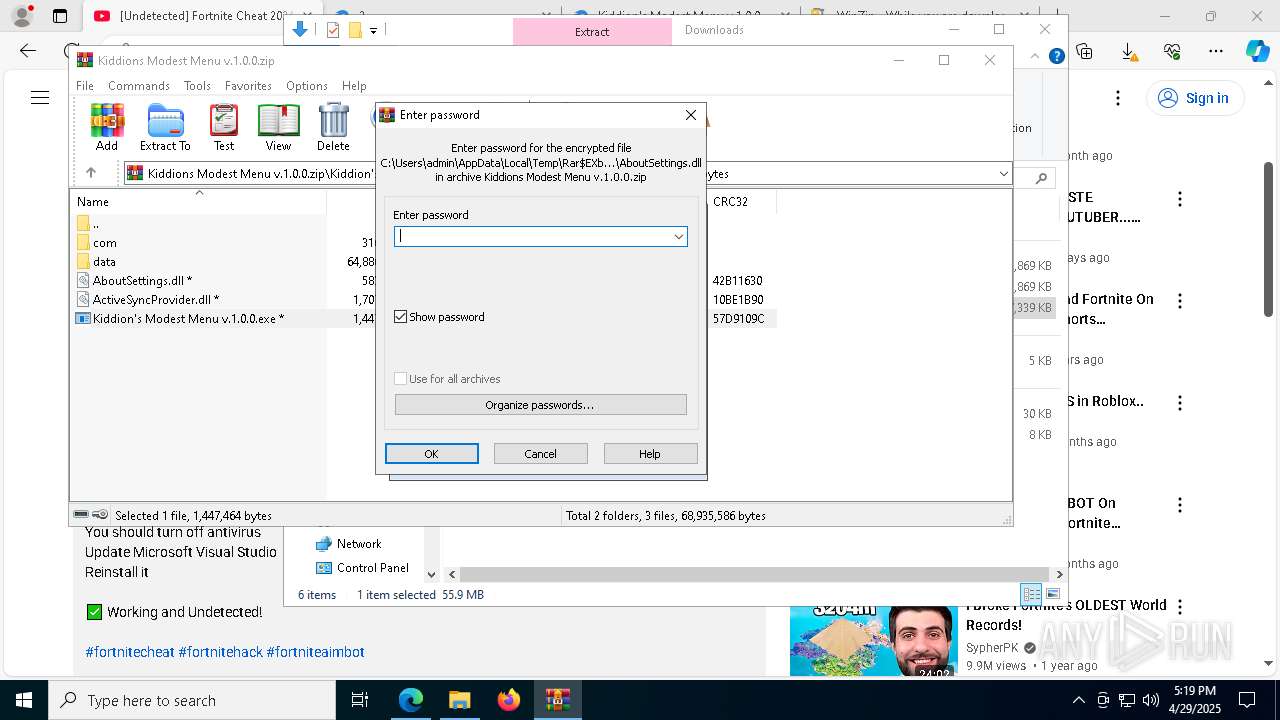Click the parent folder '..' entry
Image resolution: width=1280 pixels, height=720 pixels.
click(x=88, y=223)
